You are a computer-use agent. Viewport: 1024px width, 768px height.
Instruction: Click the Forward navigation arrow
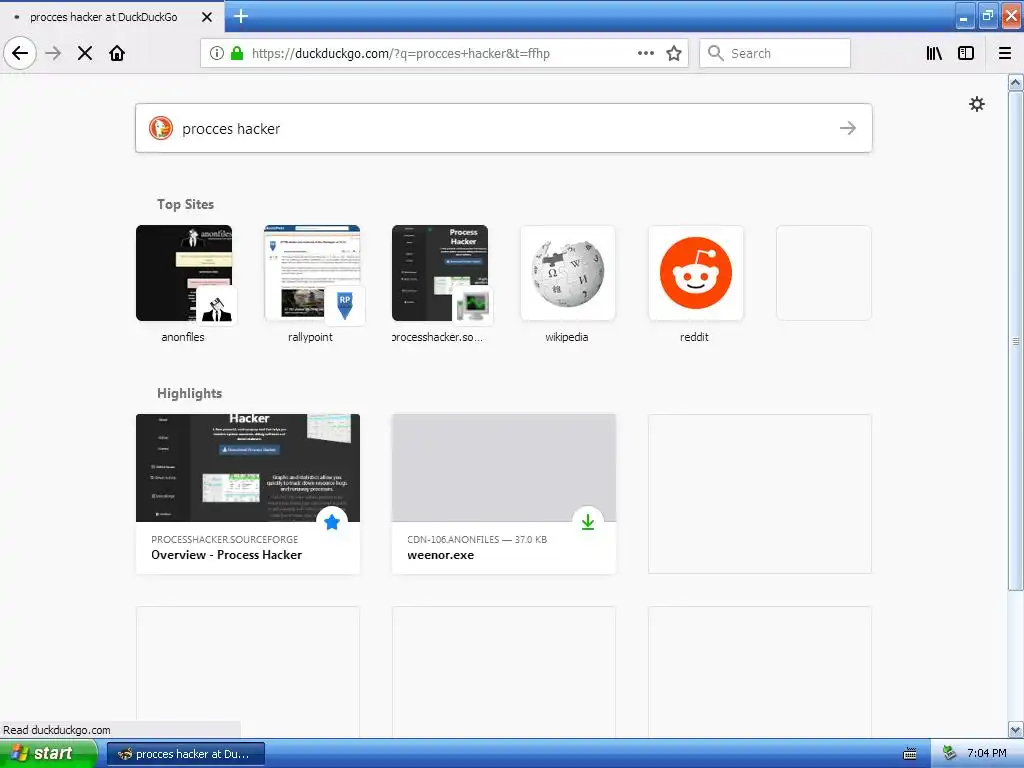54,53
